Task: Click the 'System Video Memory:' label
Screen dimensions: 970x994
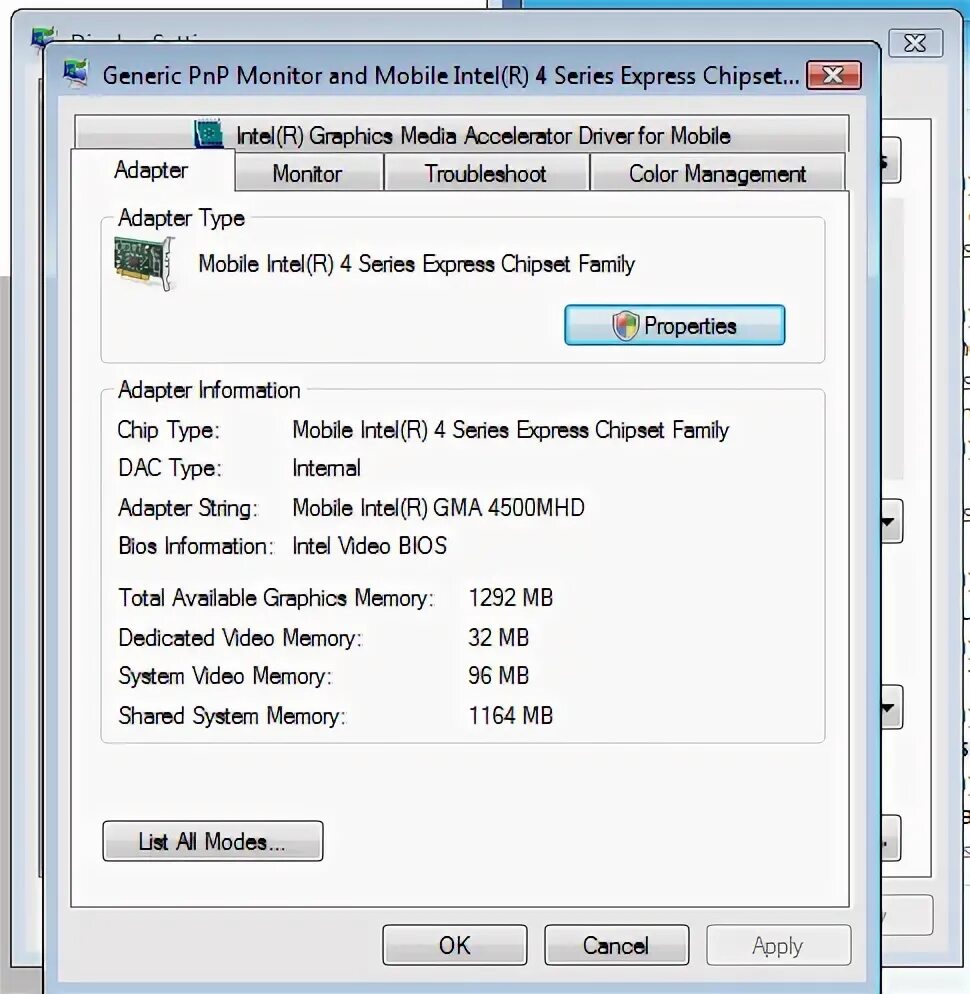Action: 225,676
